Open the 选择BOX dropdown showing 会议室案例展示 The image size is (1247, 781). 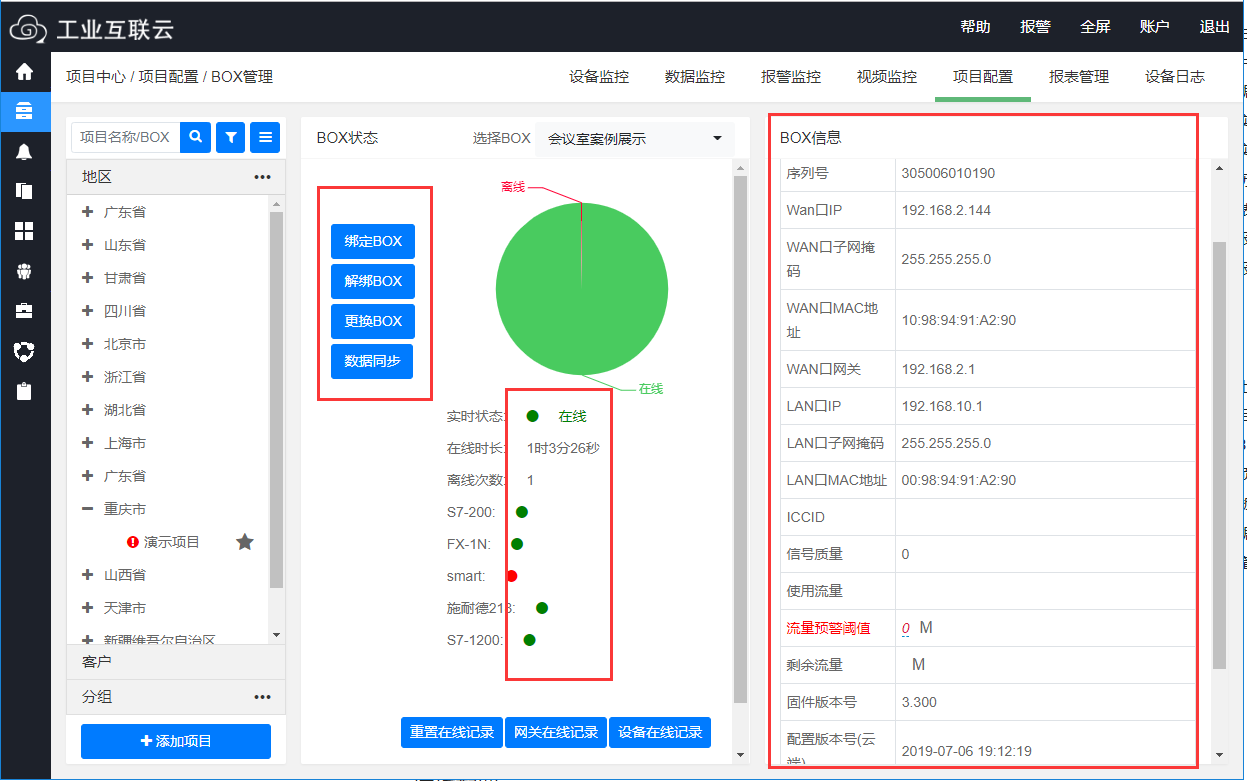click(634, 139)
